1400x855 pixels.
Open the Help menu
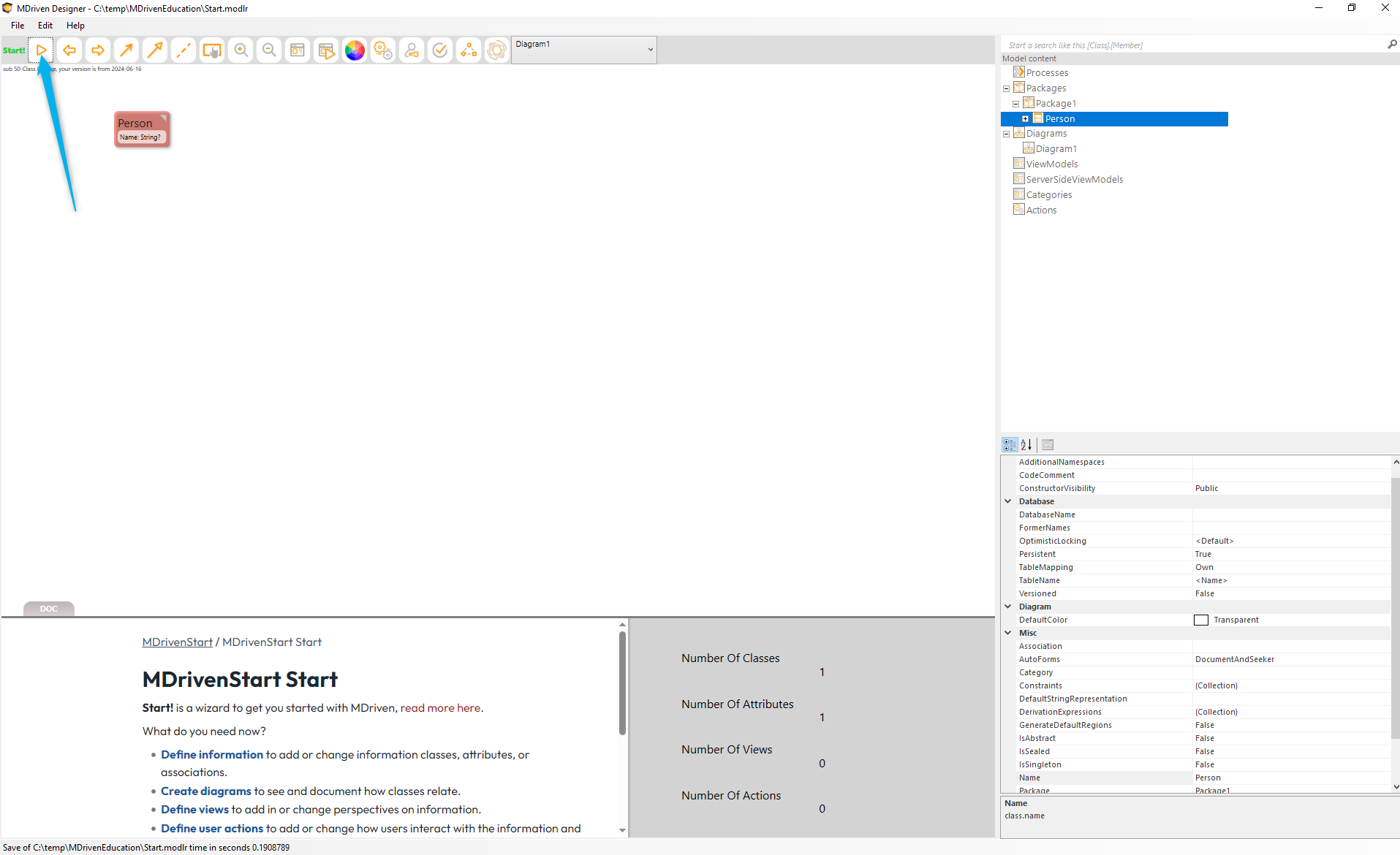[75, 26]
